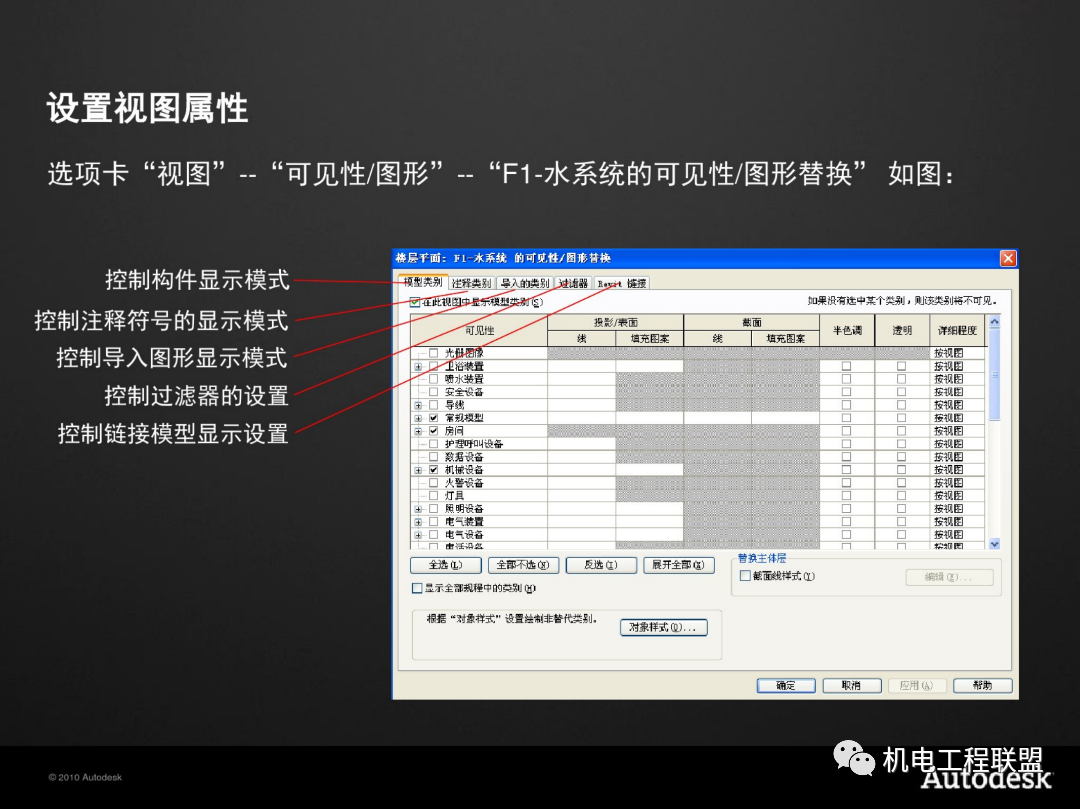Expand the 常规模型 category

tap(418, 418)
